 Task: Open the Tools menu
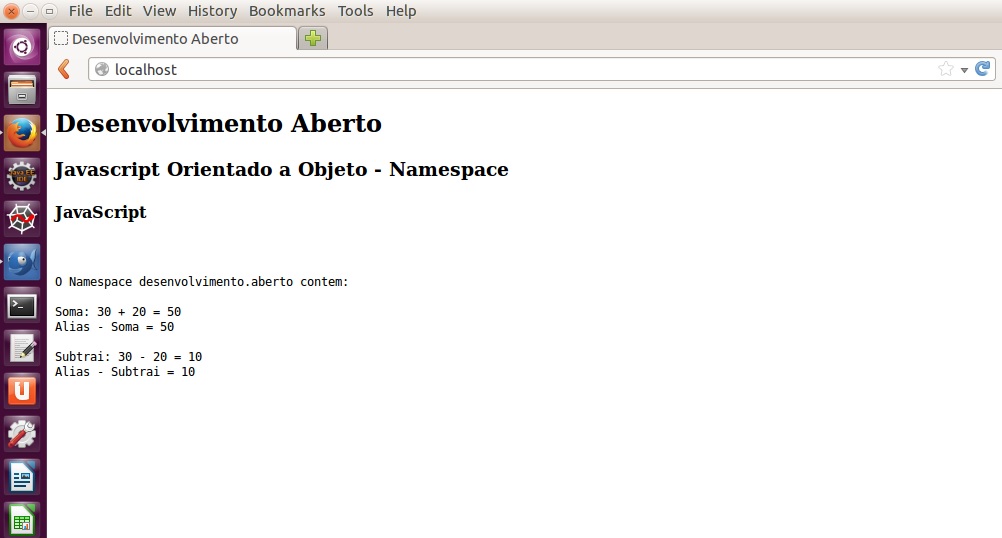pyautogui.click(x=355, y=11)
